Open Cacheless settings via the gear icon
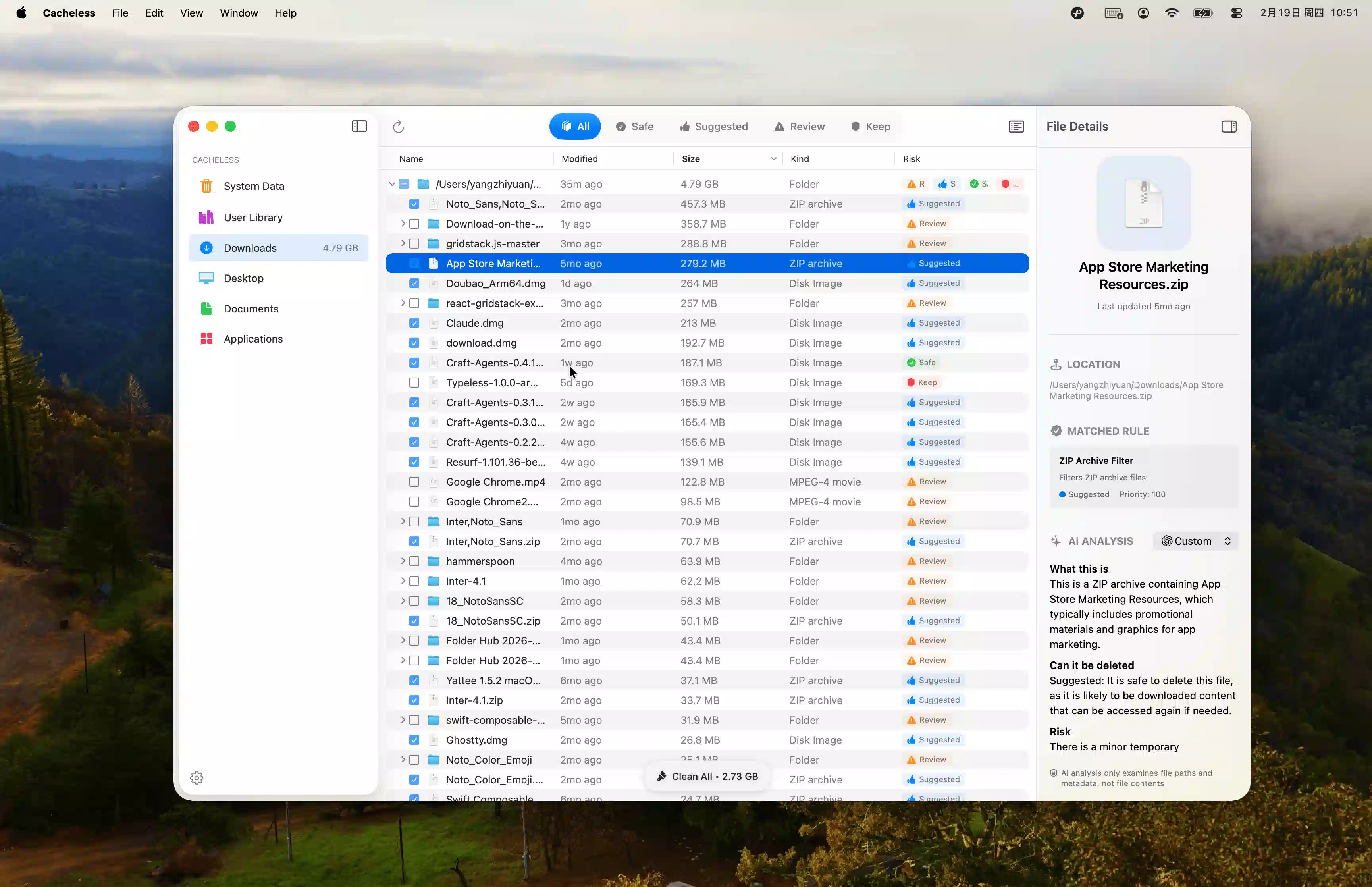Screen dimensions: 1372x887 tap(197, 777)
